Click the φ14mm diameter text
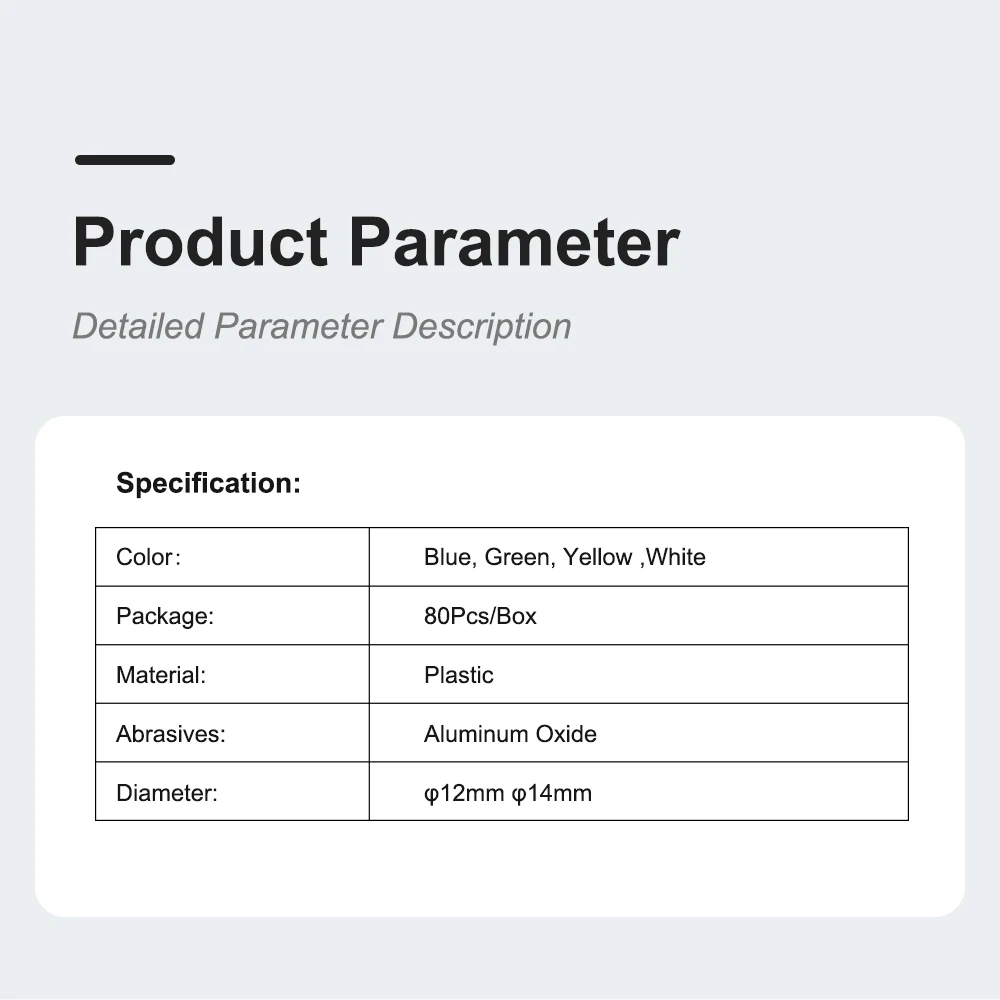This screenshot has width=1000, height=1000. pyautogui.click(x=552, y=793)
